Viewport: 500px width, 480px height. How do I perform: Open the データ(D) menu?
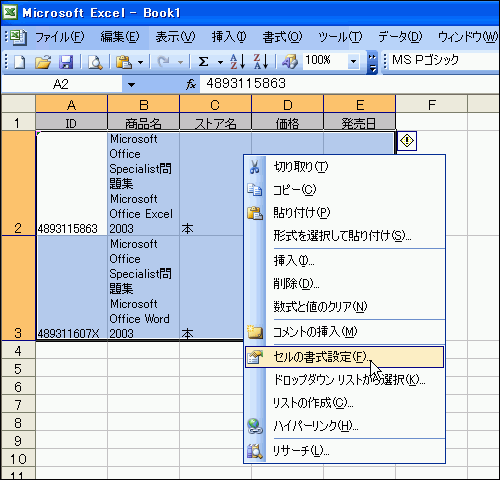click(400, 37)
